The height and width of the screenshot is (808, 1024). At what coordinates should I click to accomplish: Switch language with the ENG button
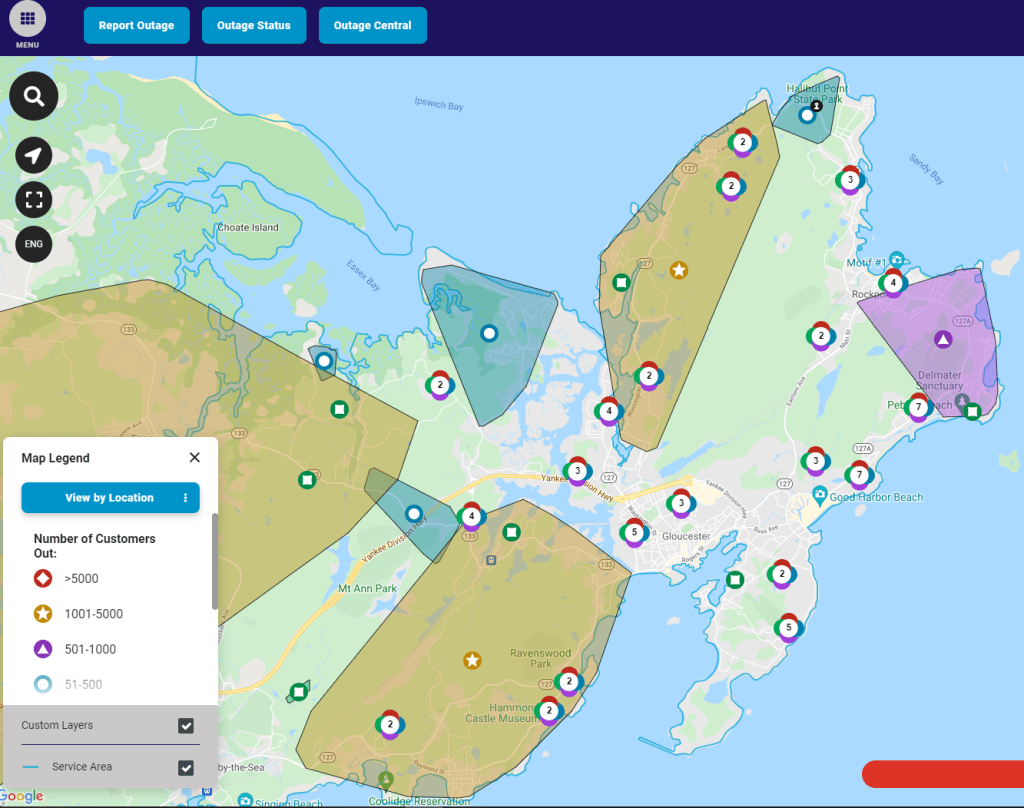pos(34,244)
